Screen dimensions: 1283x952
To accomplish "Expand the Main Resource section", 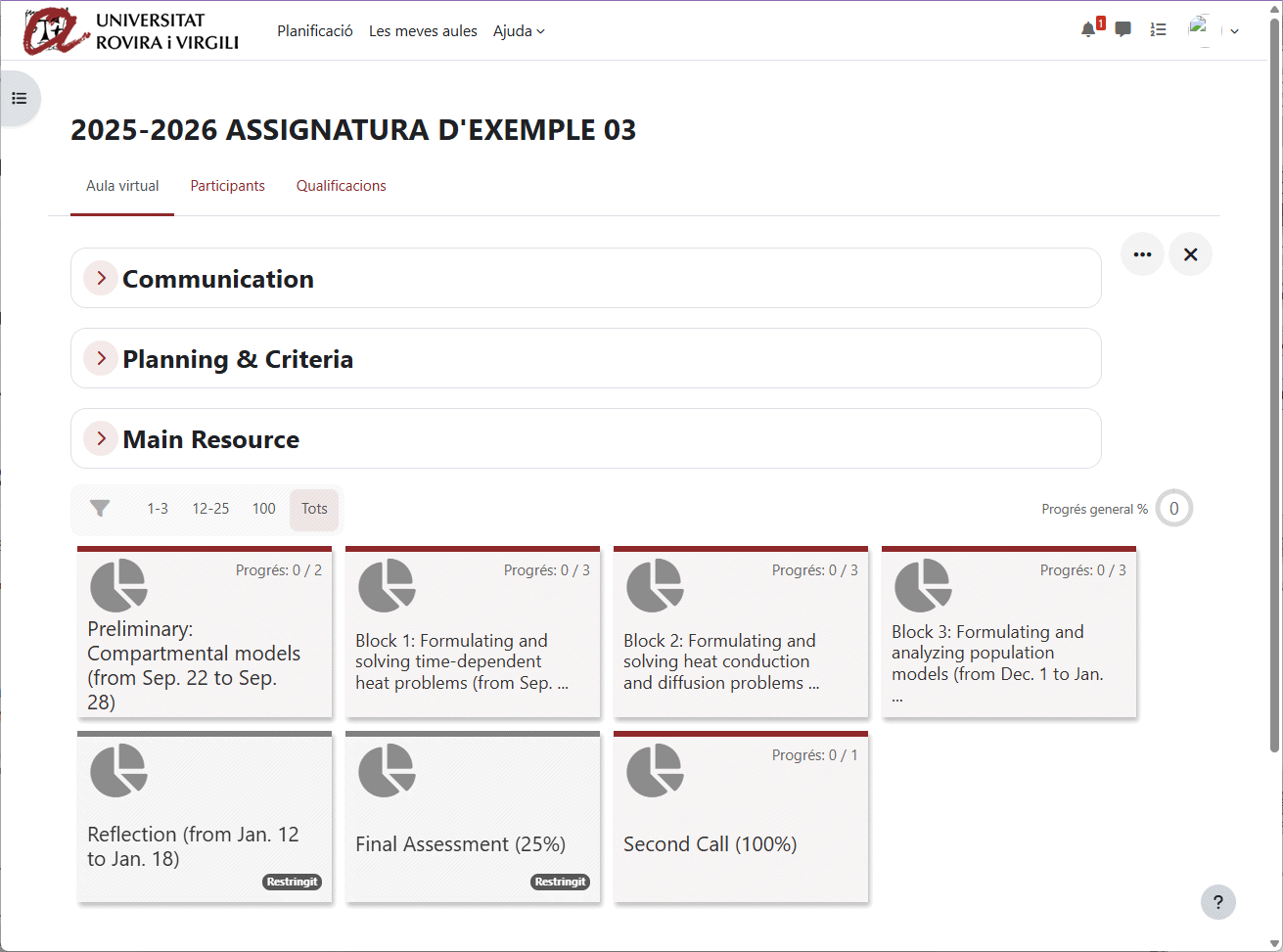I will [101, 439].
